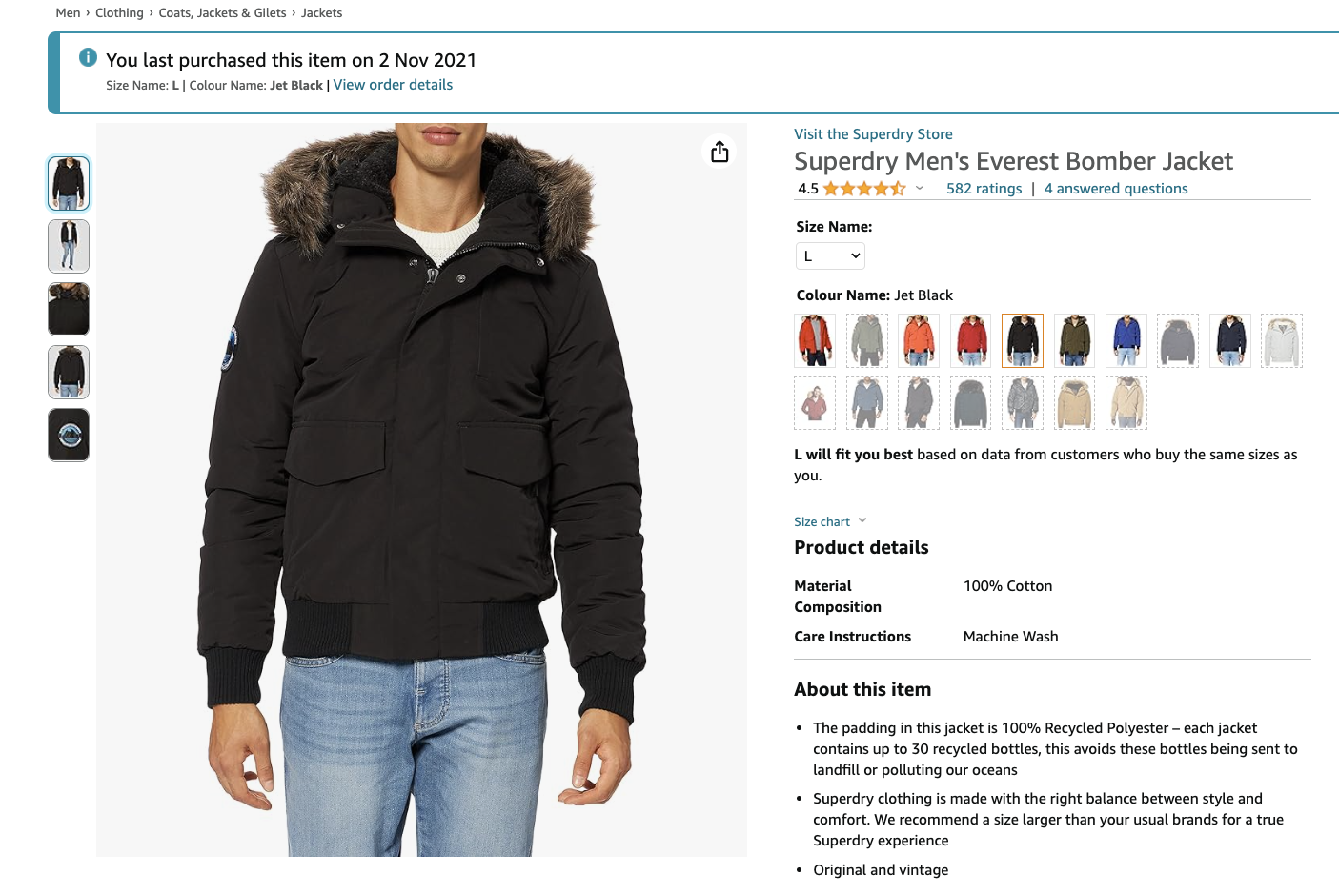Visit the Superdry Store link

[x=873, y=134]
